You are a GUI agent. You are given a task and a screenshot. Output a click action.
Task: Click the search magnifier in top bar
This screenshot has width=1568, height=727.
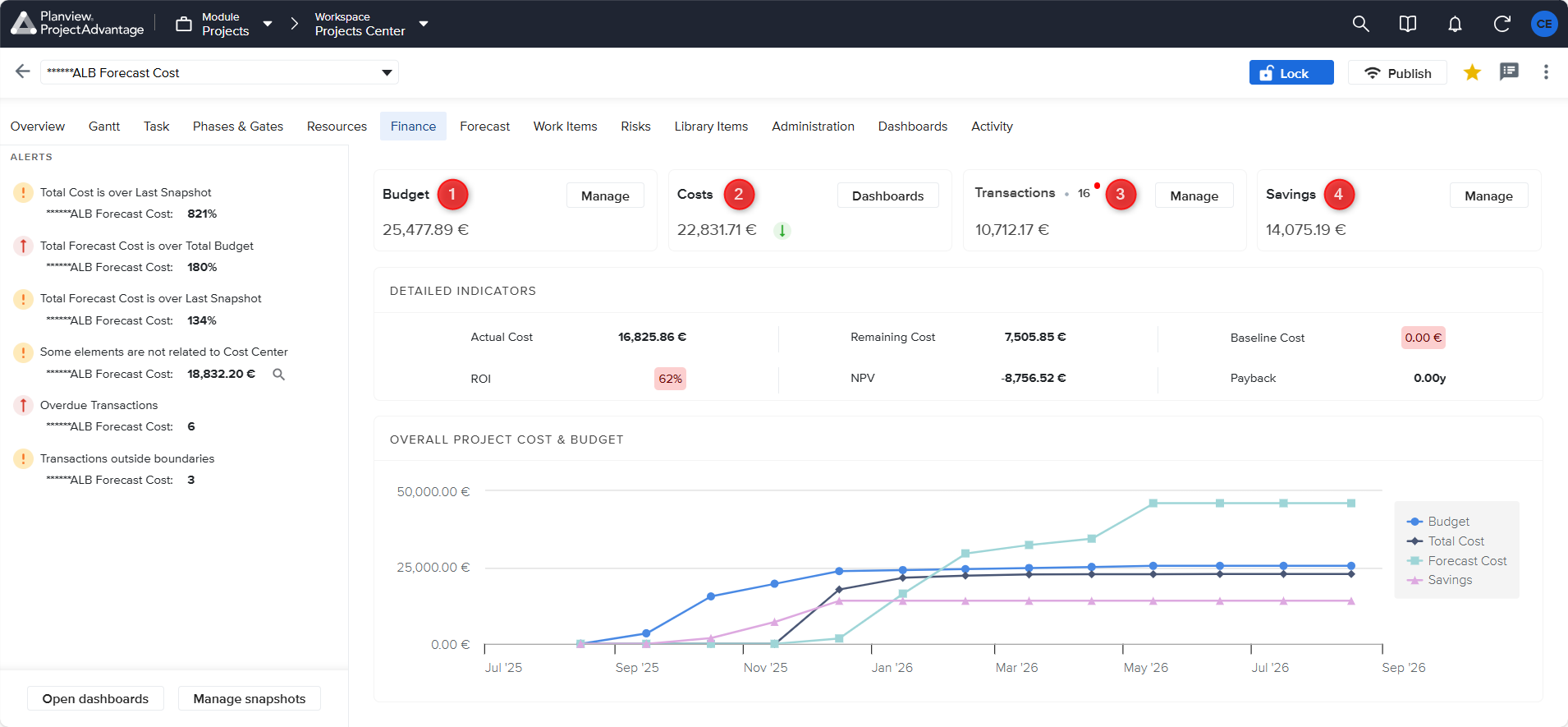tap(1360, 24)
